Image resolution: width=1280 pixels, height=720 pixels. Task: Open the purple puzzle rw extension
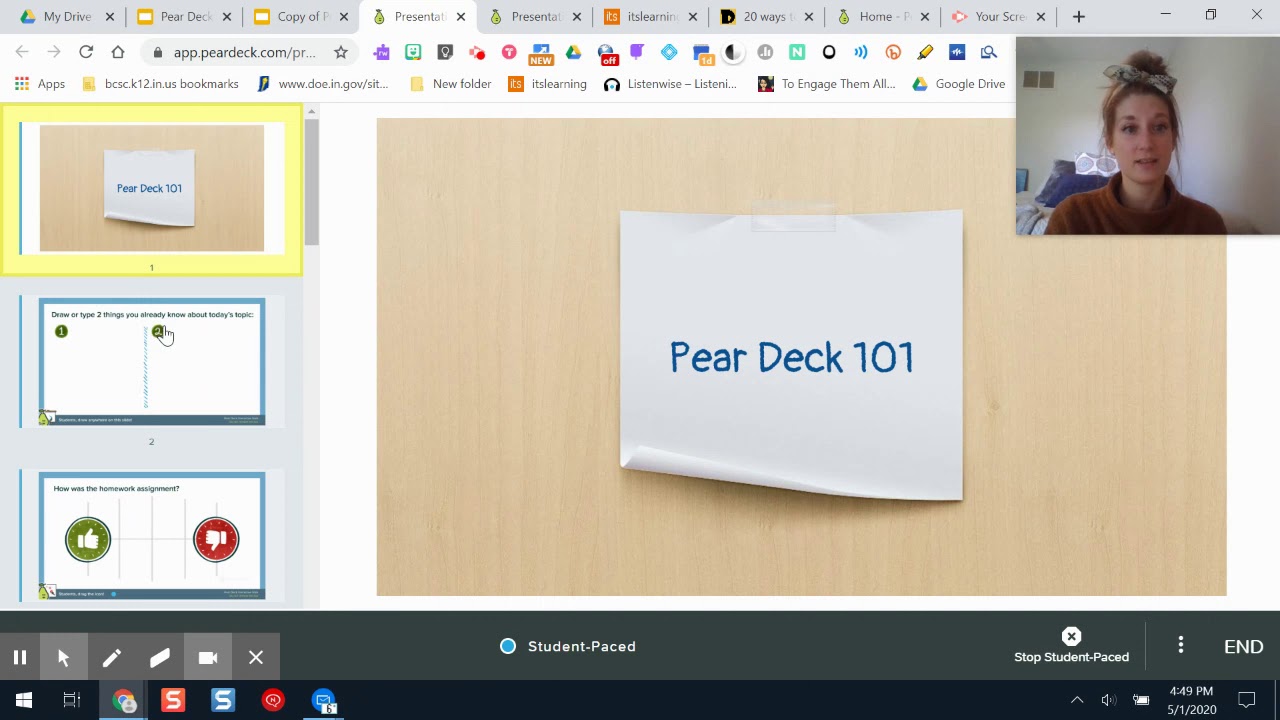(381, 52)
